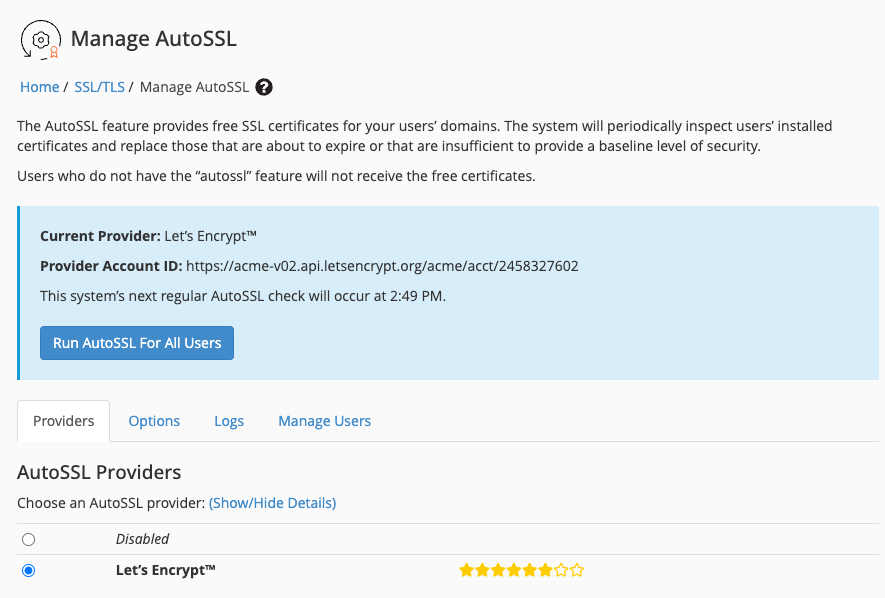The image size is (885, 598).
Task: Open the question mark help icon
Action: click(x=263, y=87)
